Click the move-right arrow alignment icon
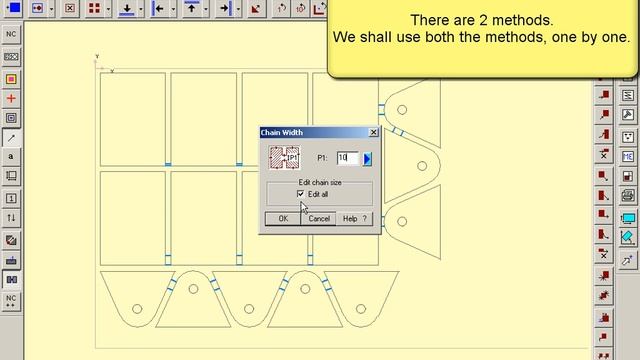This screenshot has height=360, width=640. (x=224, y=8)
